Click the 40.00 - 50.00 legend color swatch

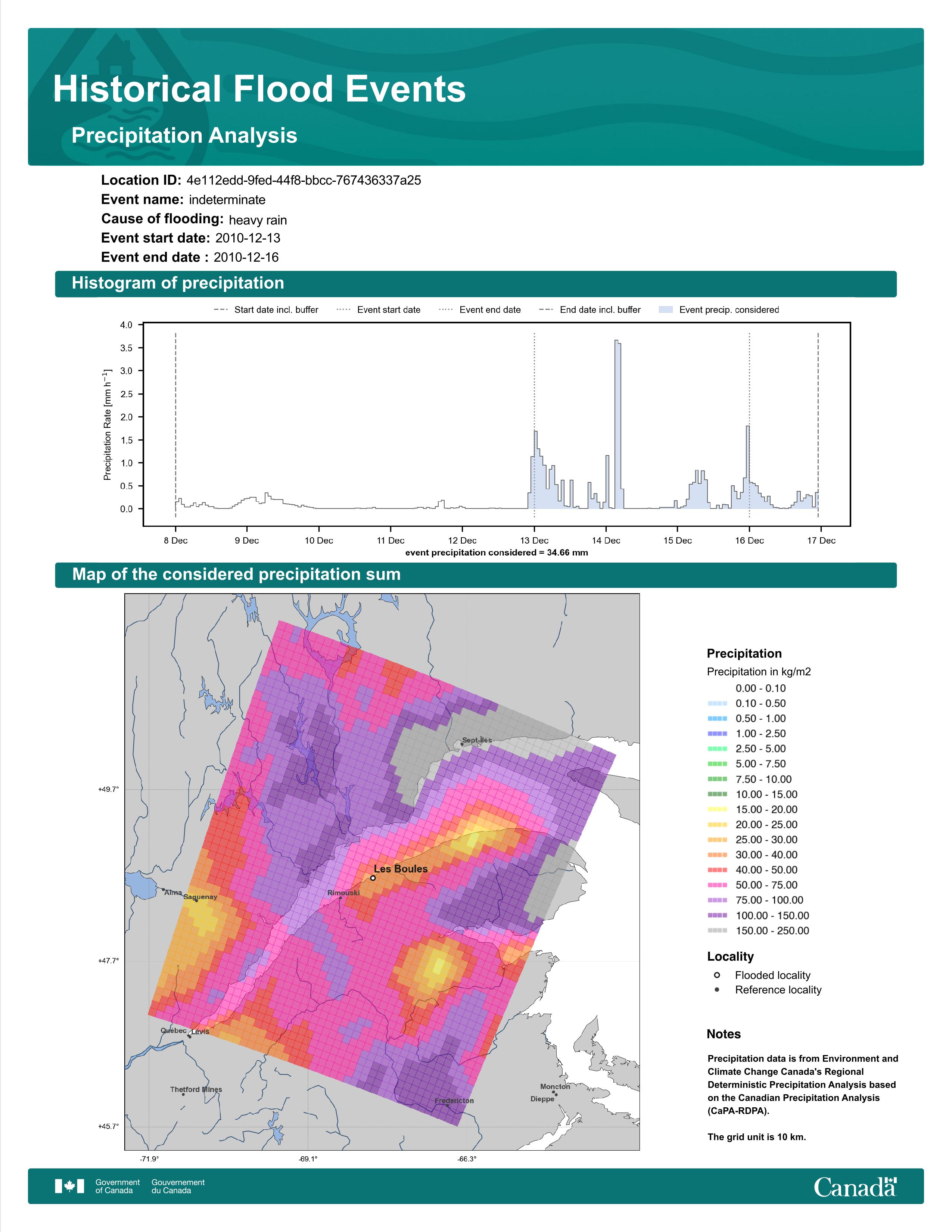pos(718,870)
